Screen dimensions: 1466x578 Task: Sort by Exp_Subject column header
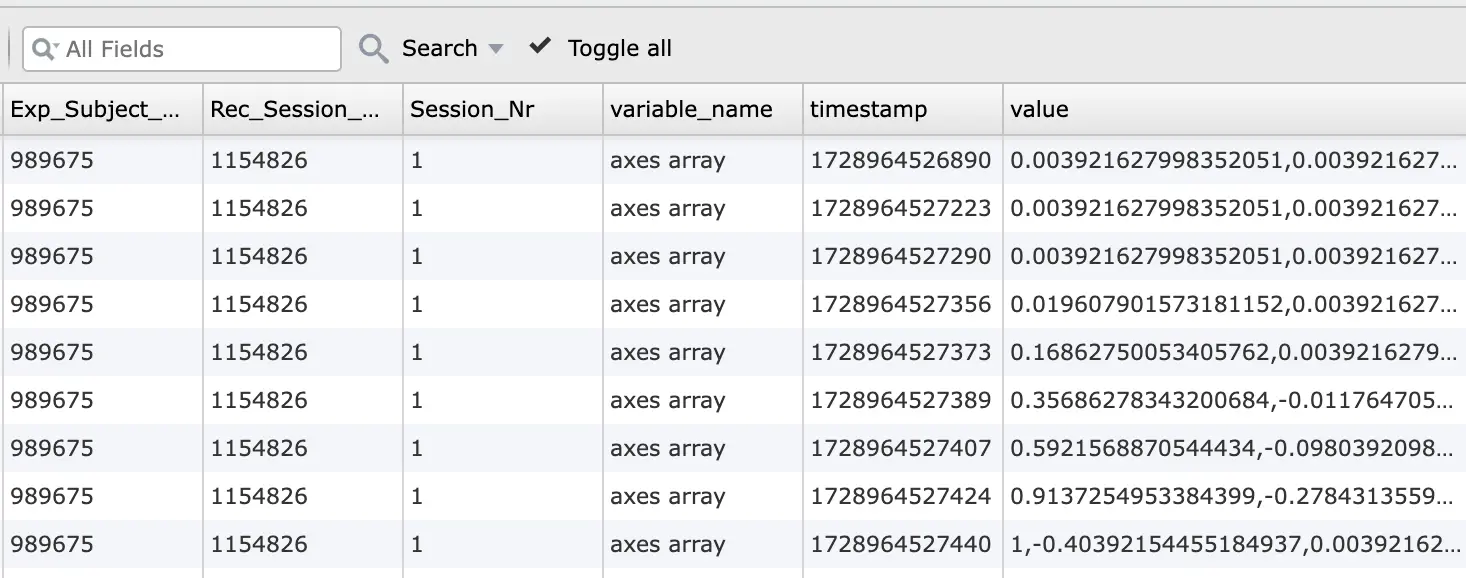click(102, 109)
